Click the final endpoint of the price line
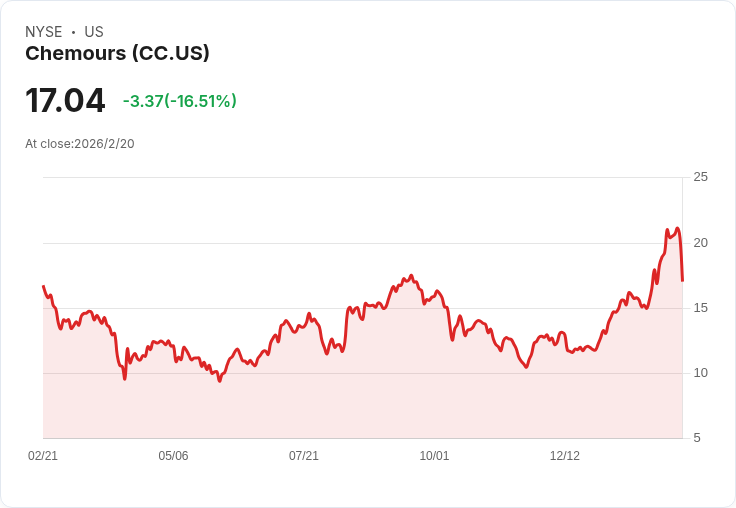 (x=682, y=280)
